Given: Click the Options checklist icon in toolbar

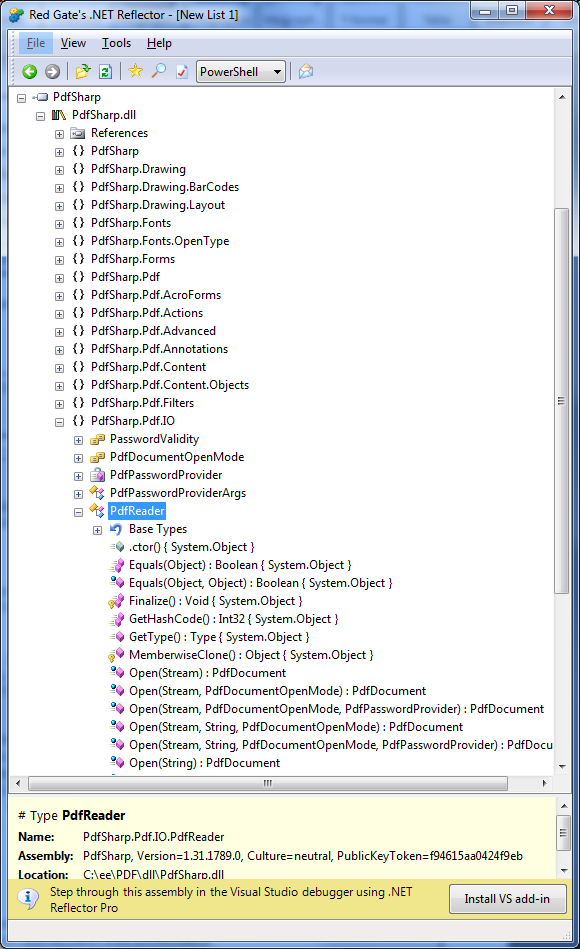Looking at the screenshot, I should pyautogui.click(x=182, y=72).
